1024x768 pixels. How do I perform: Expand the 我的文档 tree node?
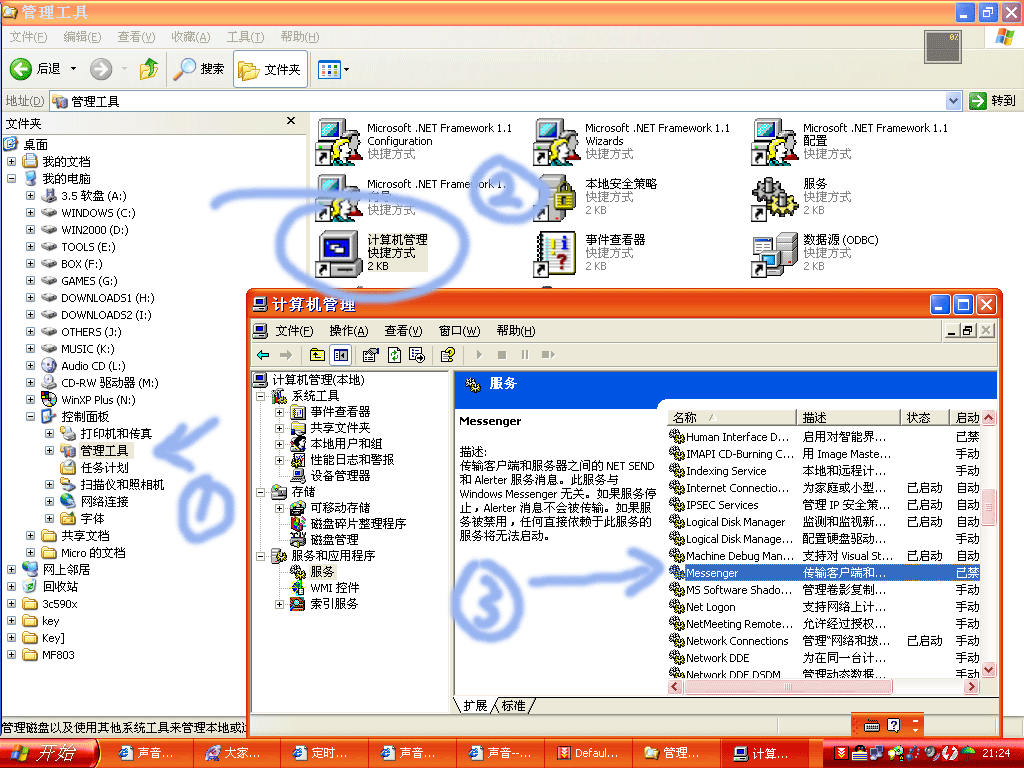pyautogui.click(x=12, y=161)
